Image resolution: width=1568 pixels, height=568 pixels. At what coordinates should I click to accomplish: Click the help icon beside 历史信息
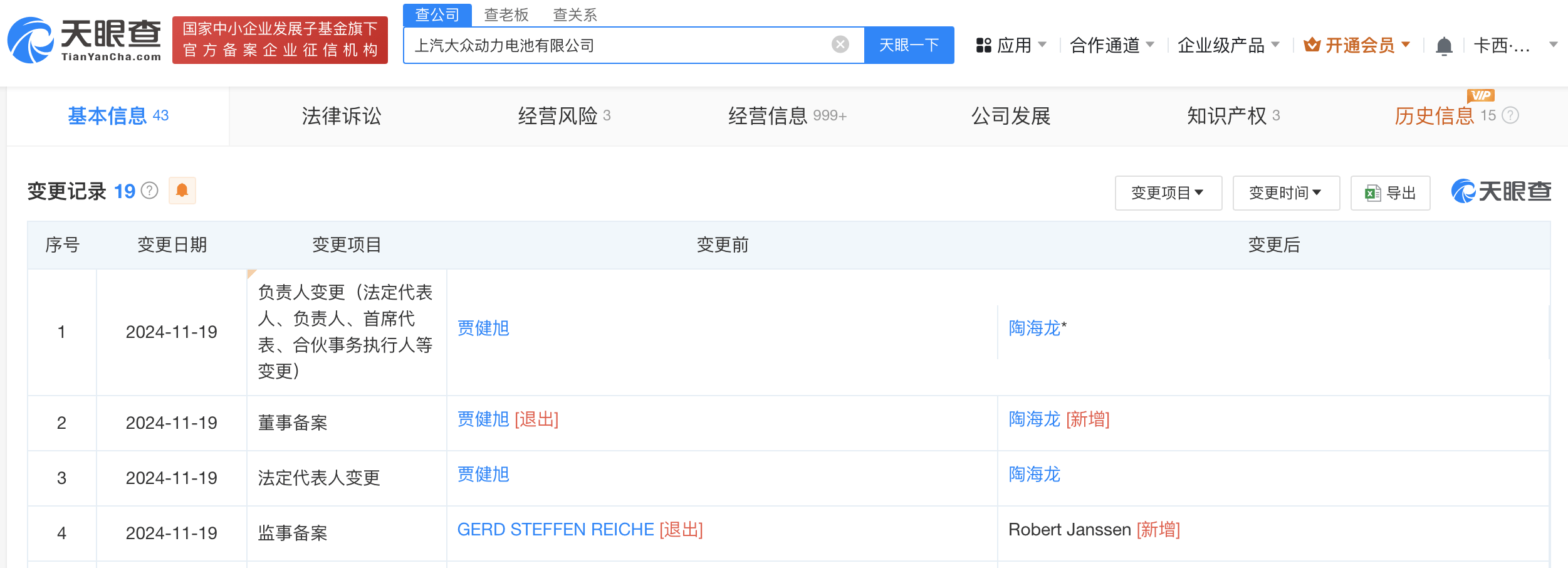pos(1511,115)
